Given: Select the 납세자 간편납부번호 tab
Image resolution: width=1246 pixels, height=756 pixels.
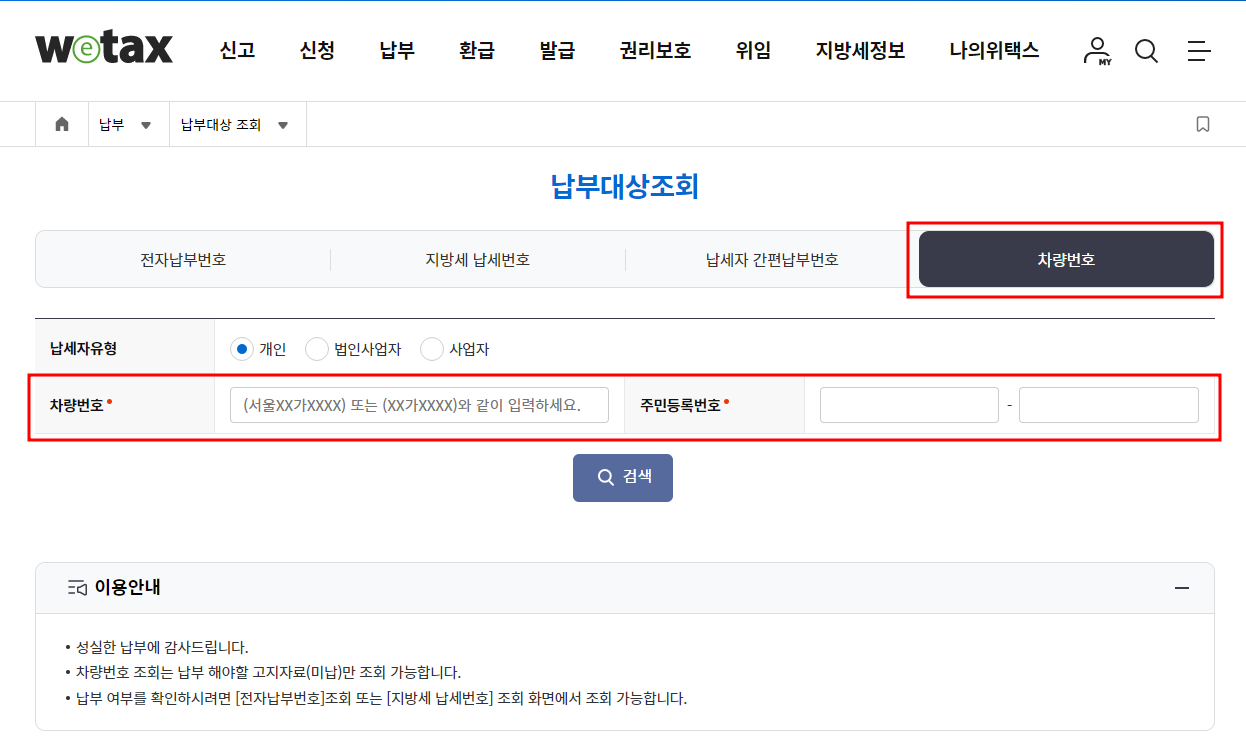Looking at the screenshot, I should pos(771,258).
